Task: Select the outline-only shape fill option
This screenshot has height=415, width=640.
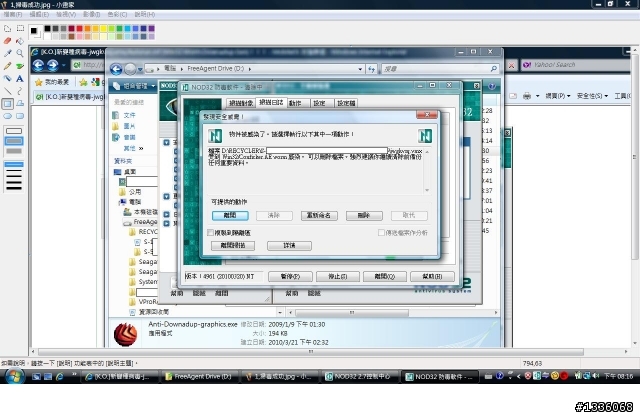Action: (x=14, y=131)
